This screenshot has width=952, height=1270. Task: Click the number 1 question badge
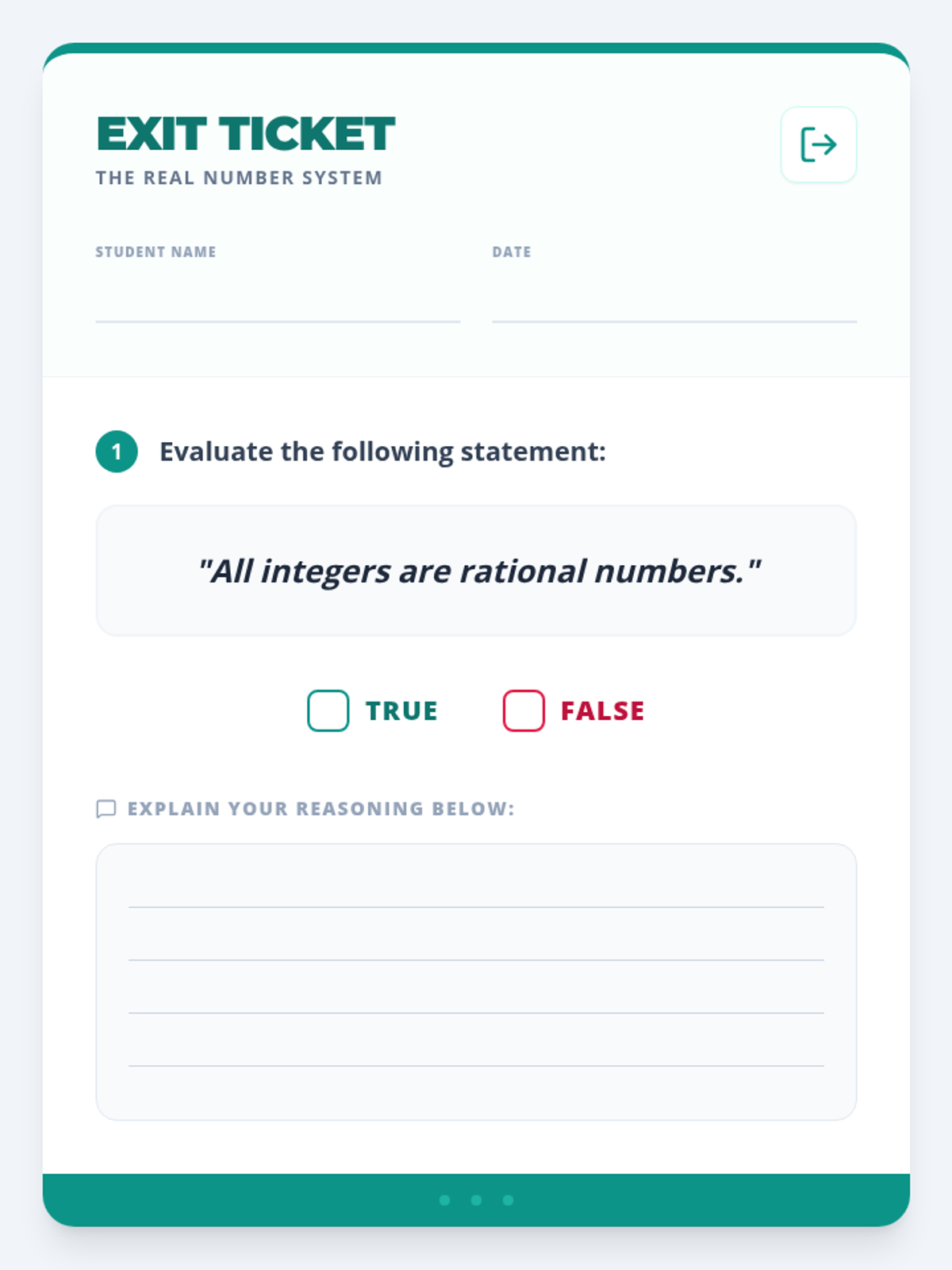117,452
